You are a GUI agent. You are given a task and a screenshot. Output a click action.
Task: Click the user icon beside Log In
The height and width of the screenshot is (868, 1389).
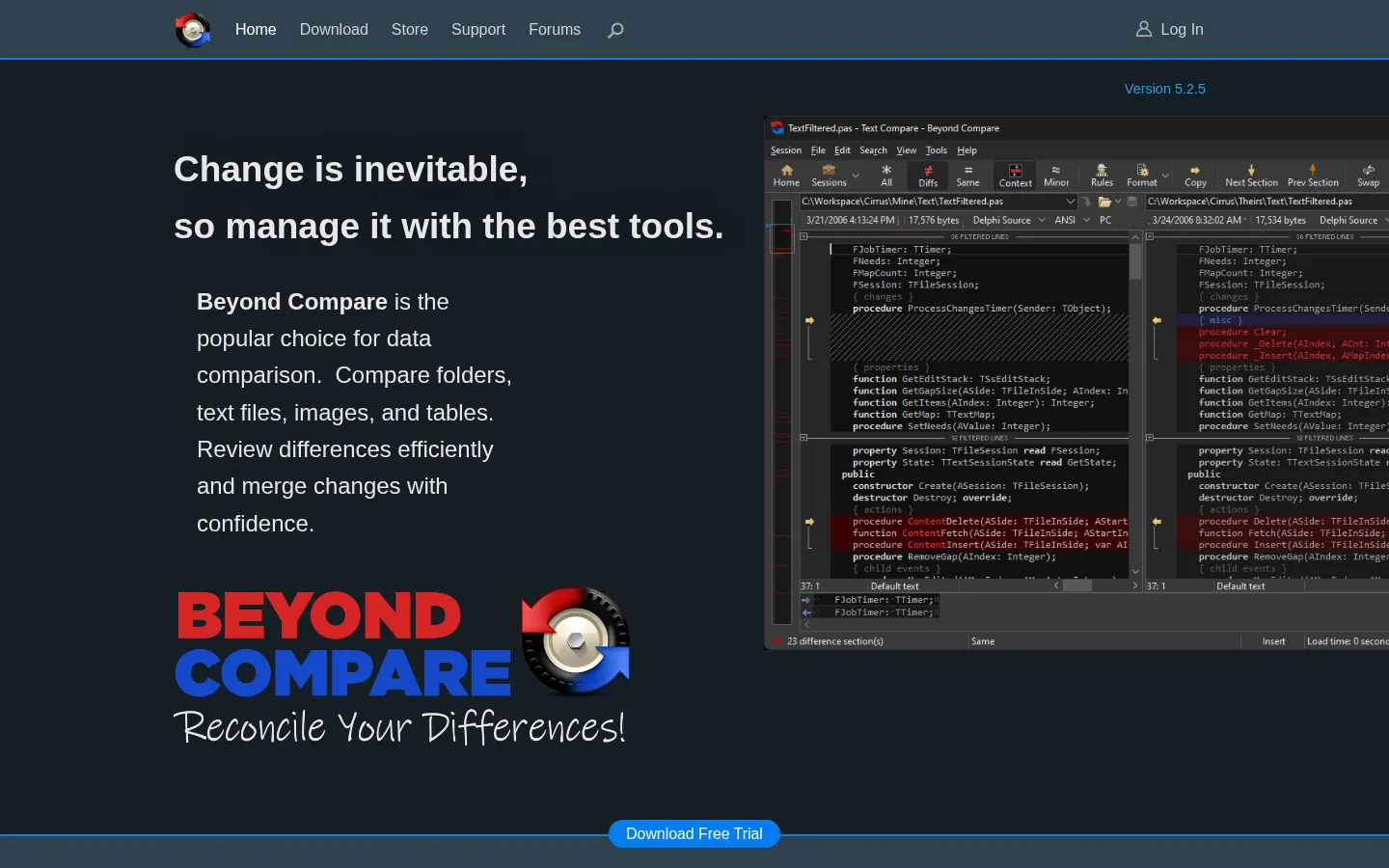(x=1144, y=29)
